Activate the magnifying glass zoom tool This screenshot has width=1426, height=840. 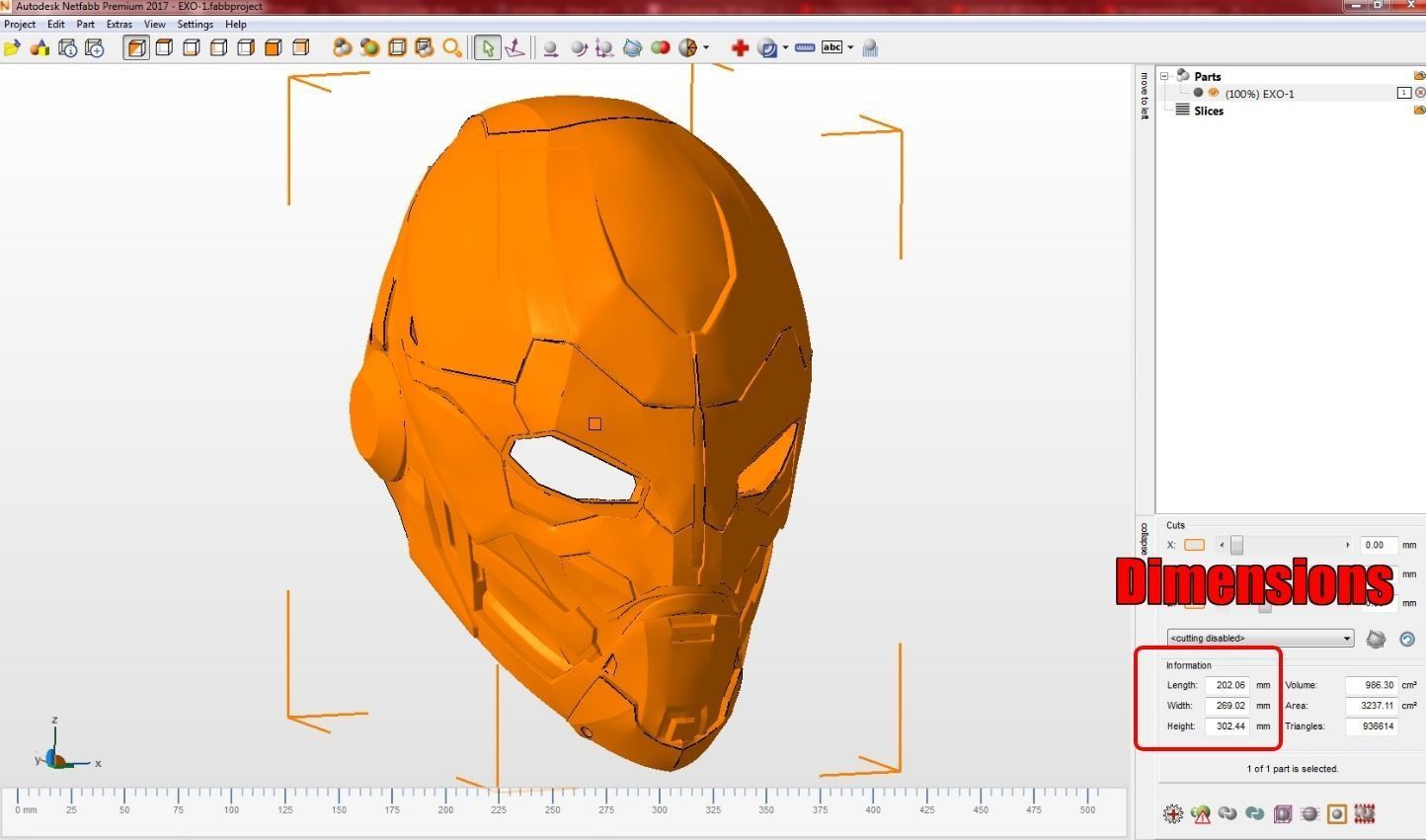[x=452, y=47]
